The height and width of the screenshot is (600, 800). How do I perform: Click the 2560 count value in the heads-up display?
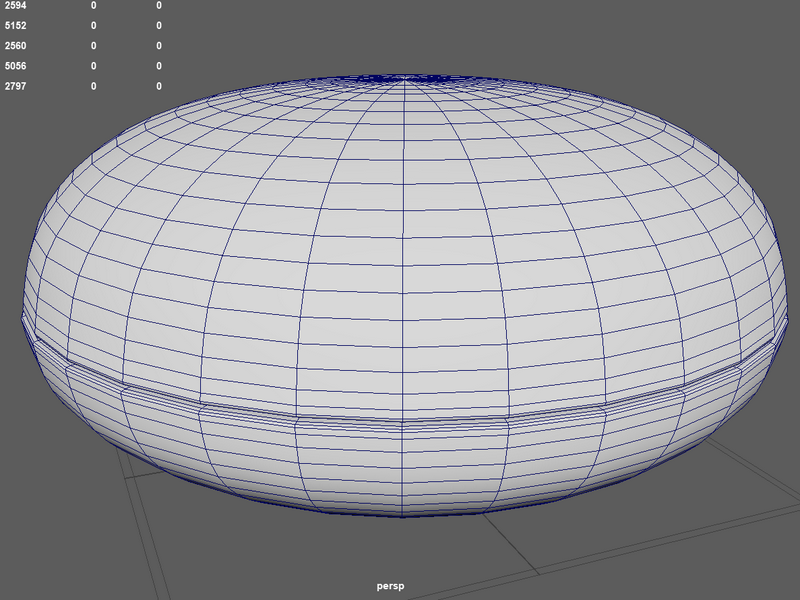click(15, 46)
